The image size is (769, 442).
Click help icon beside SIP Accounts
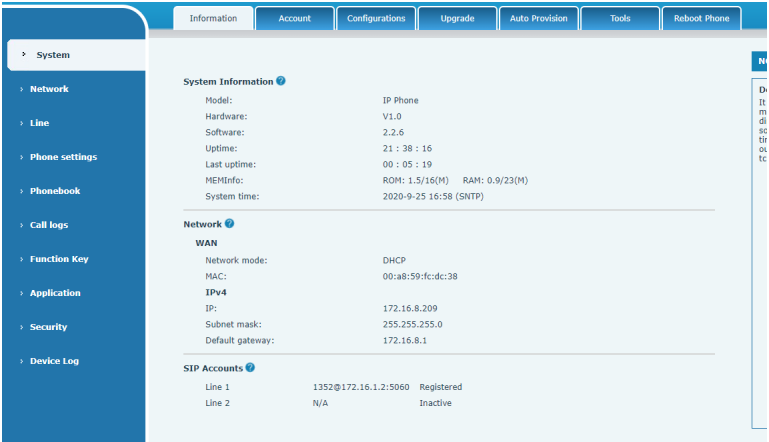click(250, 368)
